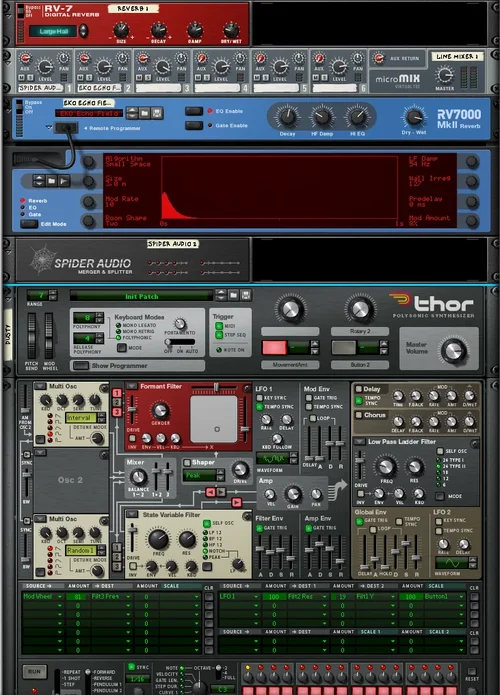Toggle RV7000 Gate Enable button
Viewport: 500px width, 695px height.
[194, 125]
